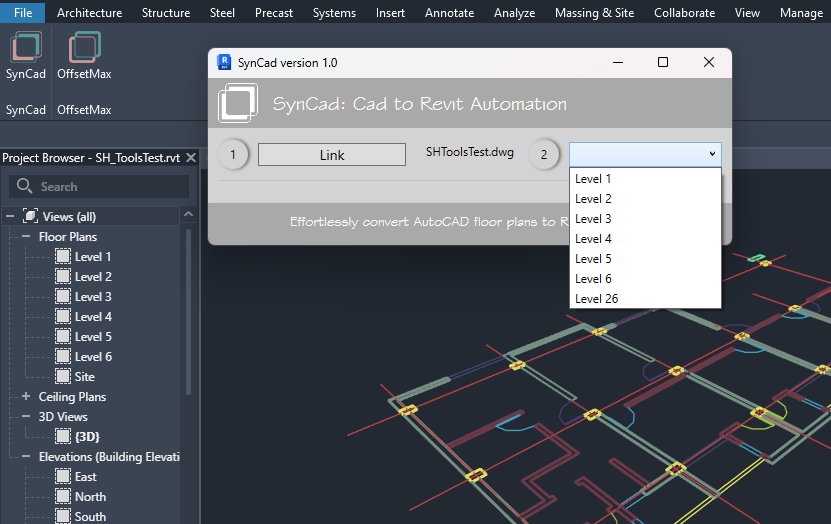Close the SynCad version 1.0 dialog
Viewport: 831px width, 524px height.
709,62
